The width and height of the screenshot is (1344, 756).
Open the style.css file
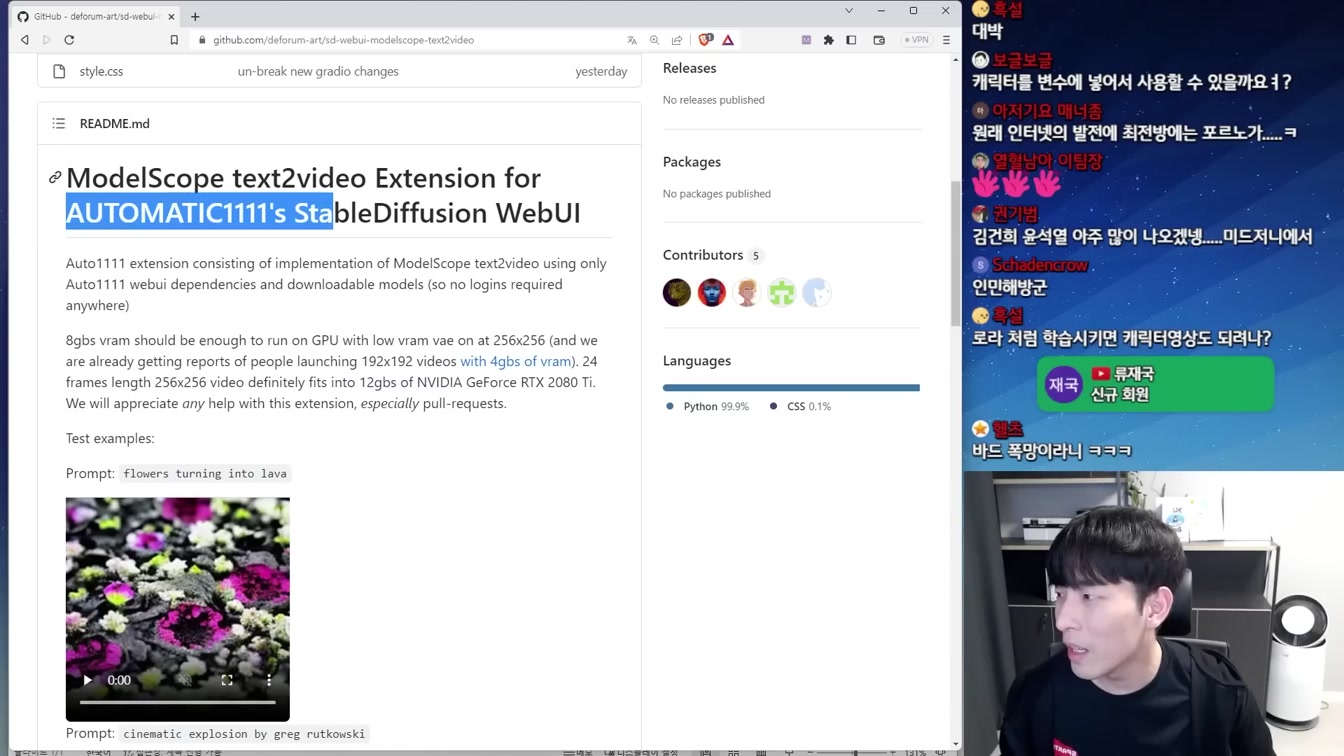click(101, 71)
